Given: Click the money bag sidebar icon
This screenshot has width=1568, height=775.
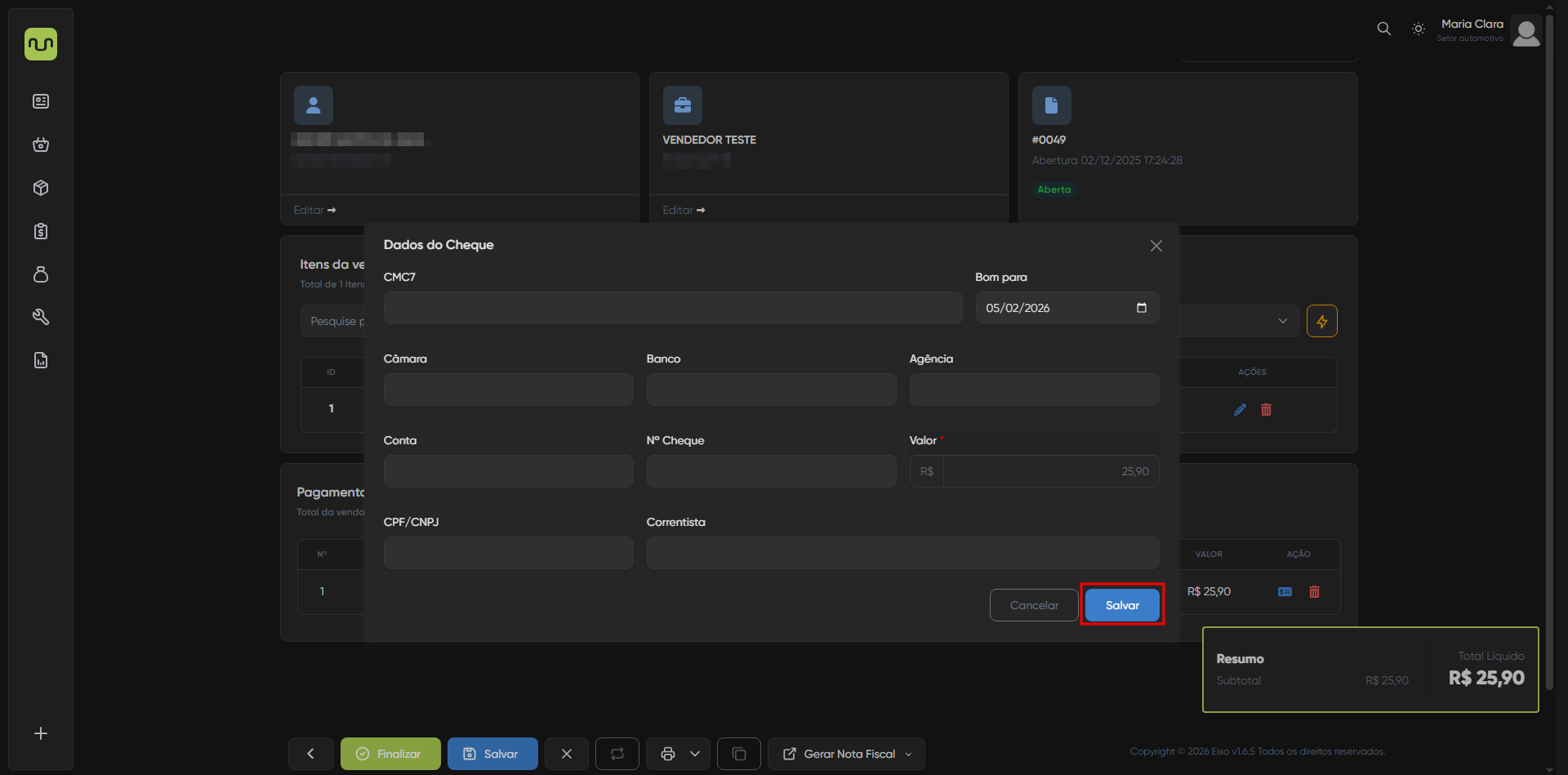Looking at the screenshot, I should (x=41, y=274).
